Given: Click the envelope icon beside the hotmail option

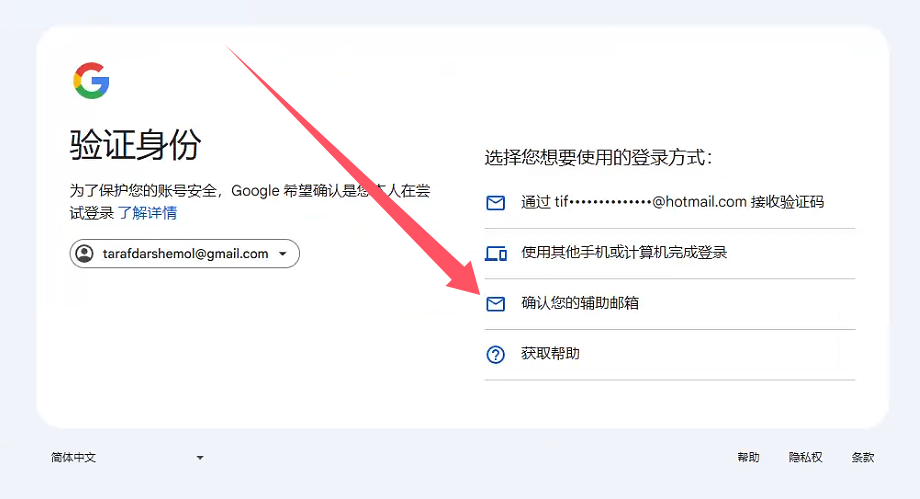Looking at the screenshot, I should tap(495, 202).
